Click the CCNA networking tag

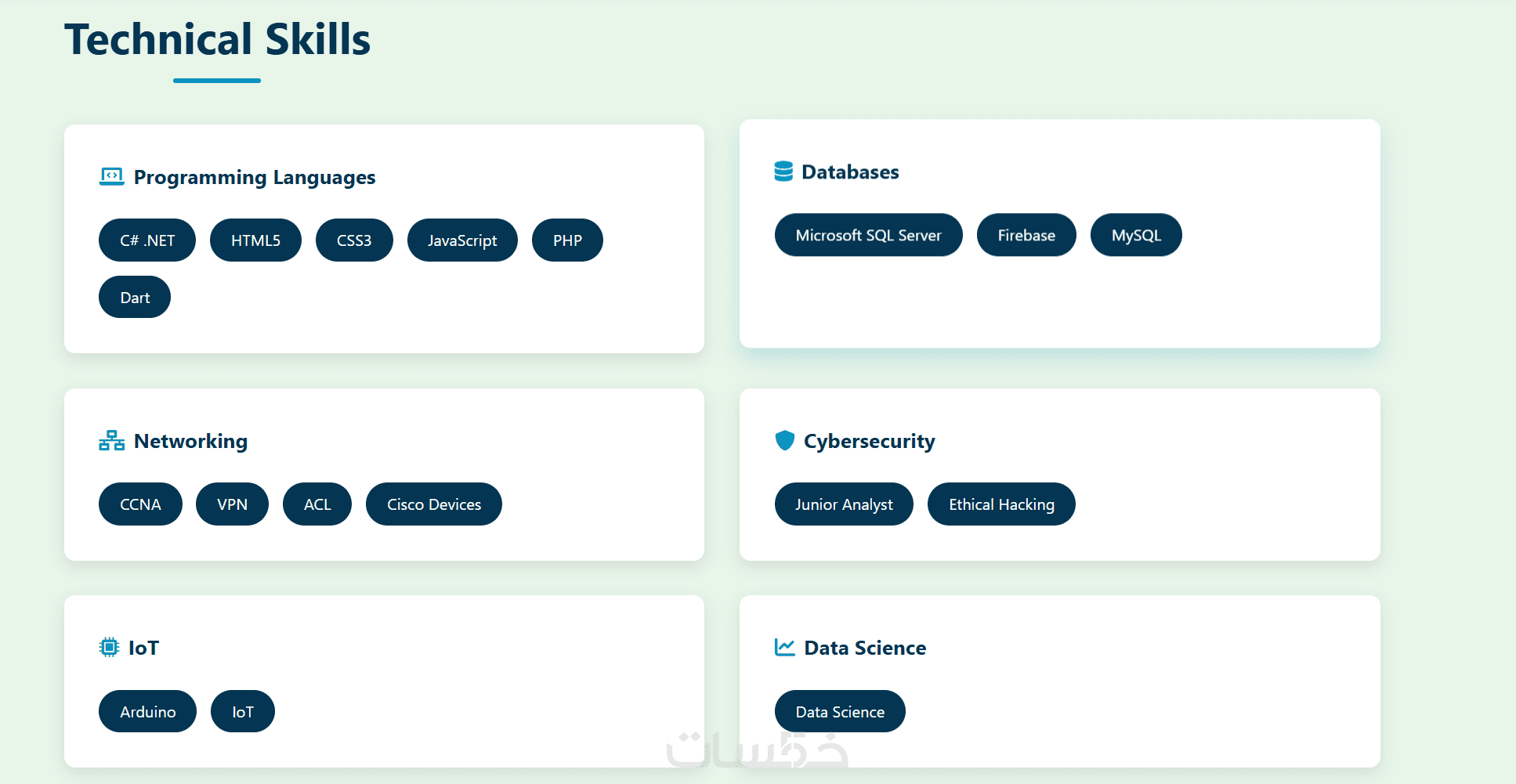point(140,504)
